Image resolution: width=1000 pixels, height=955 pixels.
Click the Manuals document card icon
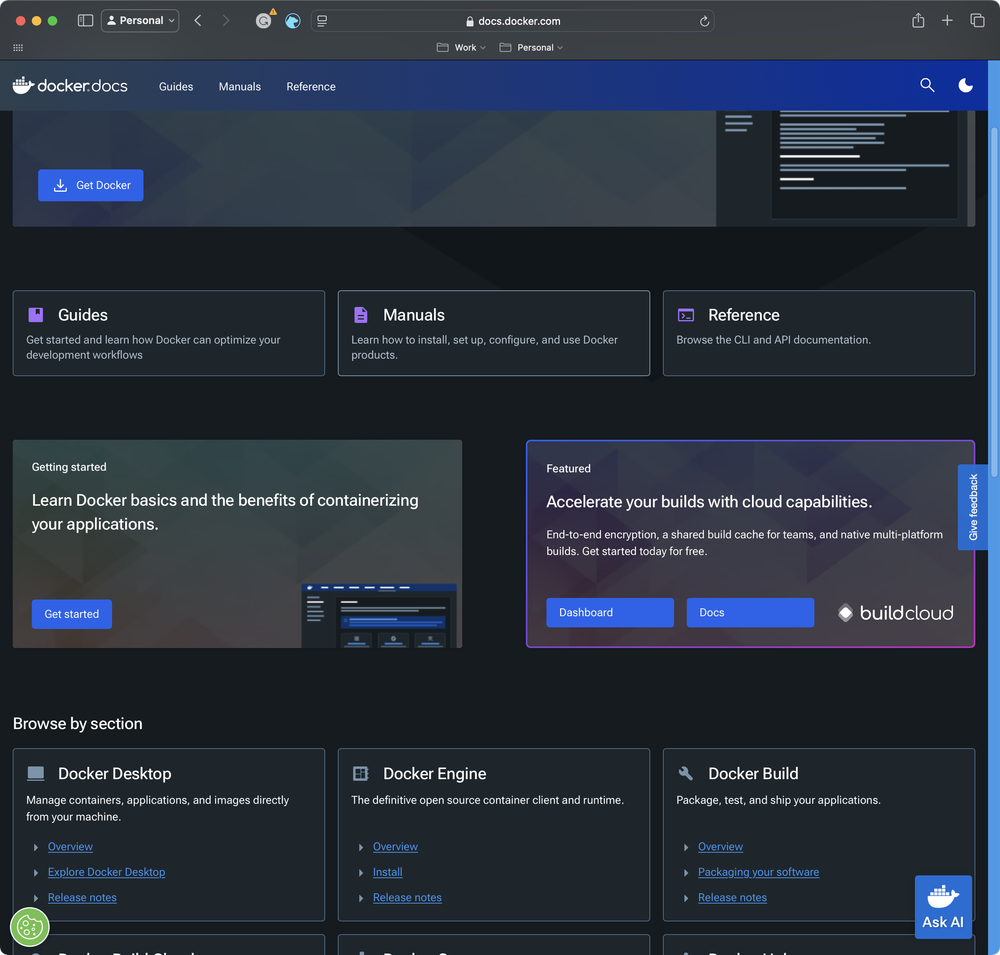tap(360, 315)
